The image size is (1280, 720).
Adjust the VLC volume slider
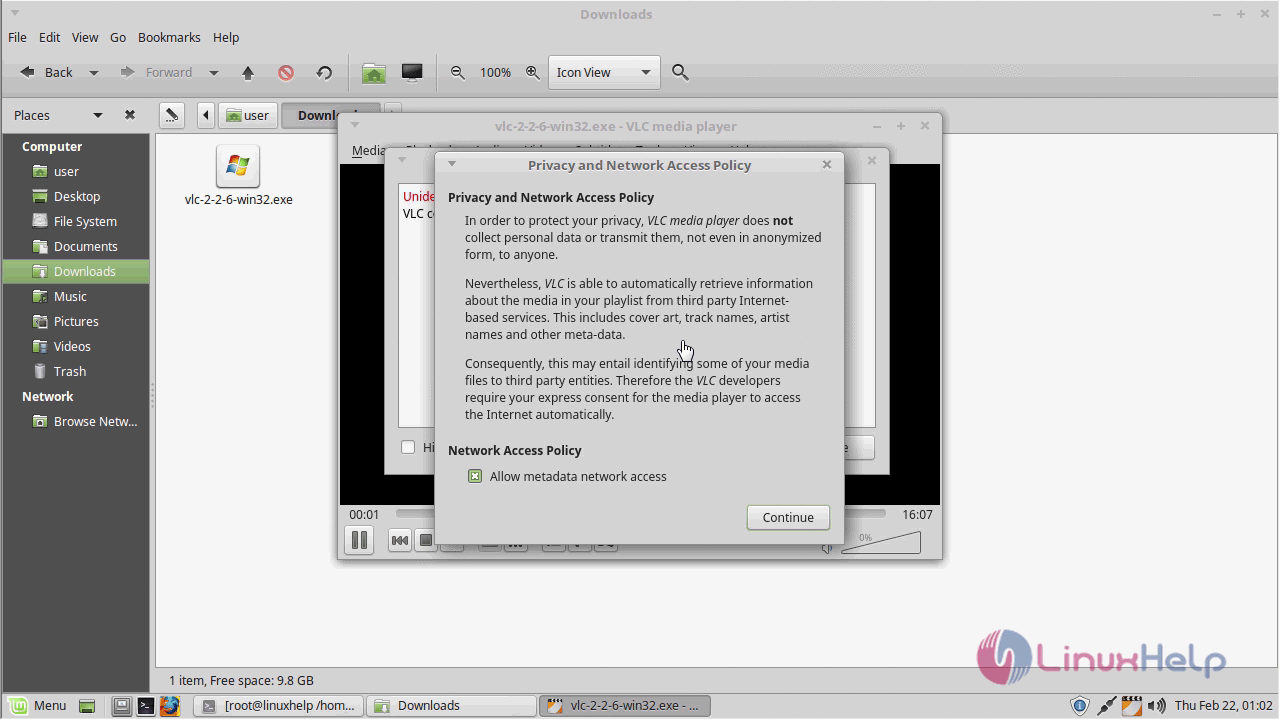click(x=881, y=542)
